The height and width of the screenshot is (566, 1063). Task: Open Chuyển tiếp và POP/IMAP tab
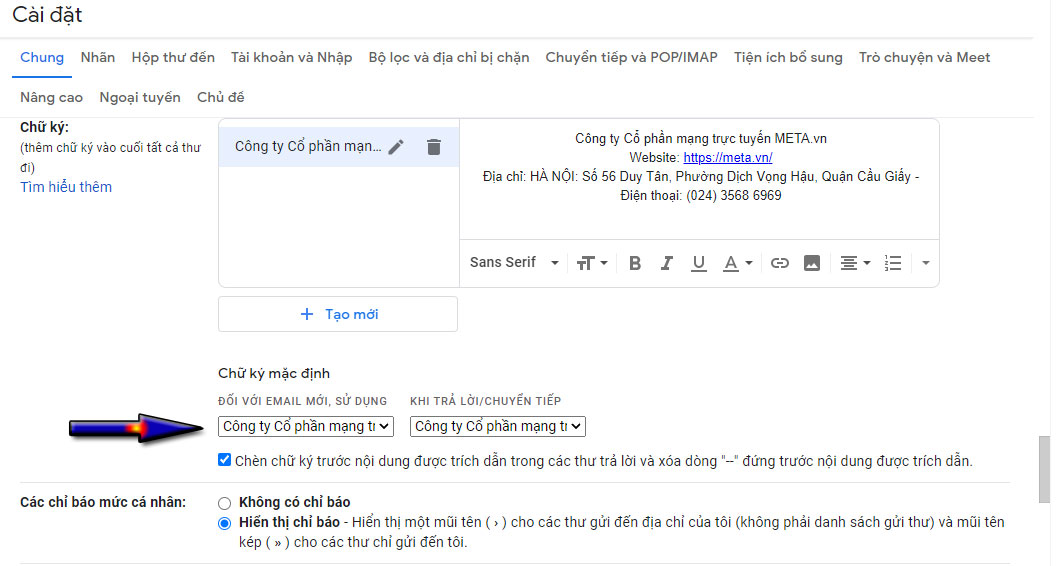click(631, 58)
